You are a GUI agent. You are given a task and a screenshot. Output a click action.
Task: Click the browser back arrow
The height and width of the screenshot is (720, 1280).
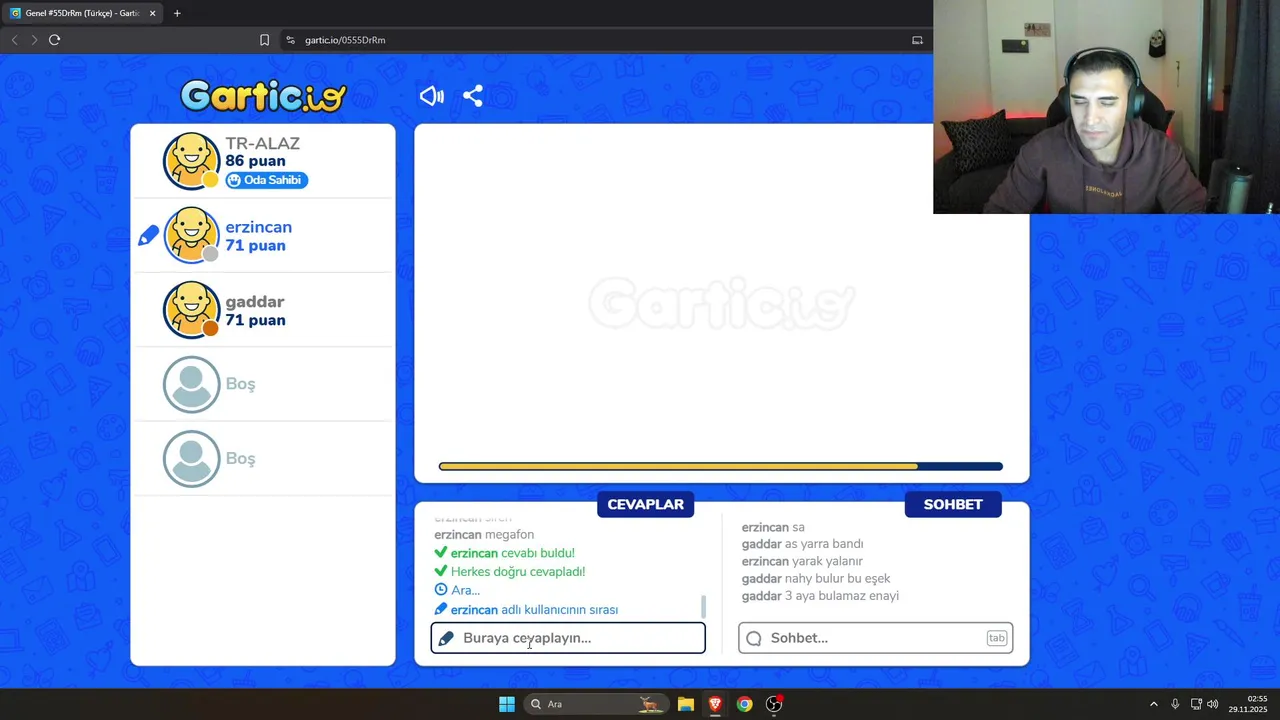14,40
